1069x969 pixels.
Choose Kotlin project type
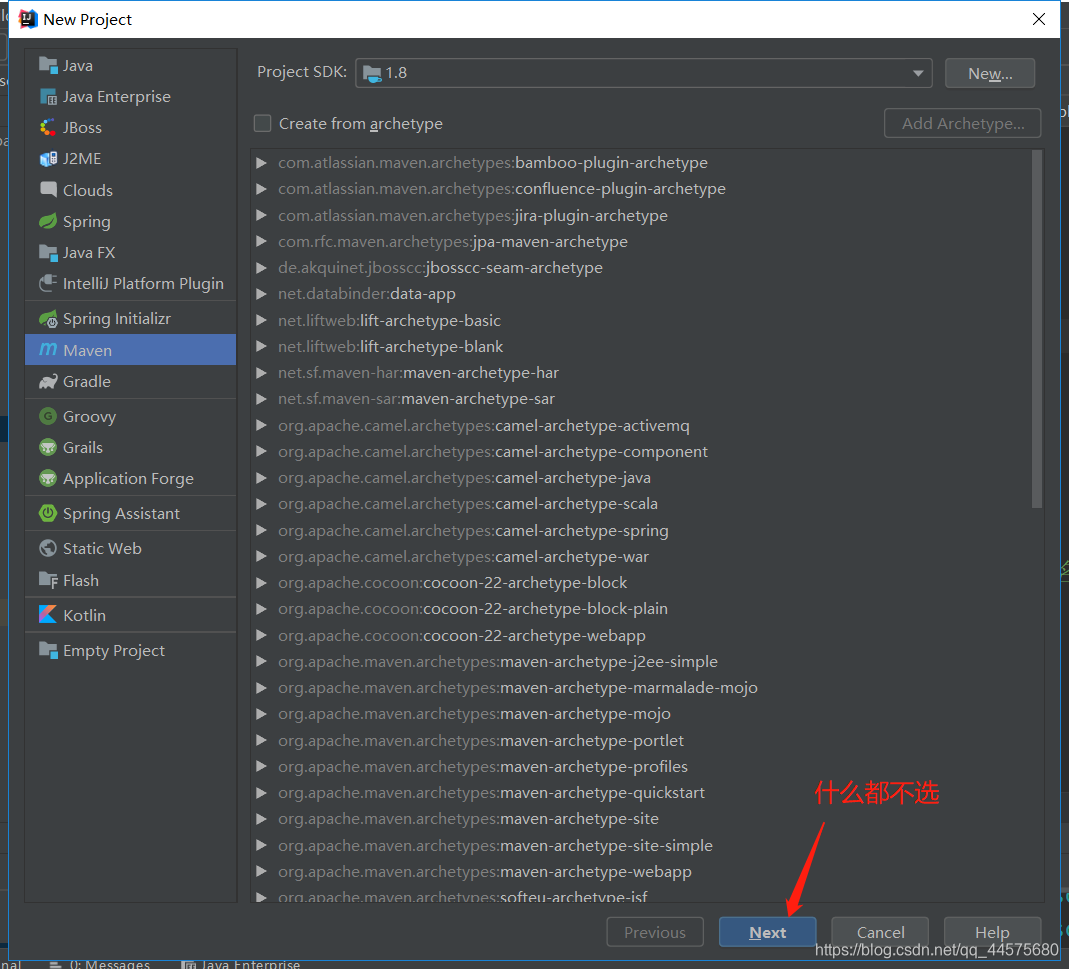130,614
